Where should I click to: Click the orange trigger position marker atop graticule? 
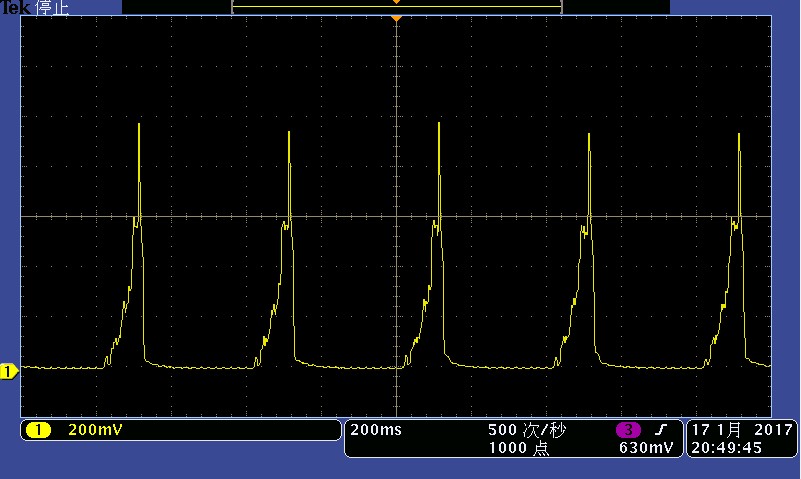(x=397, y=19)
